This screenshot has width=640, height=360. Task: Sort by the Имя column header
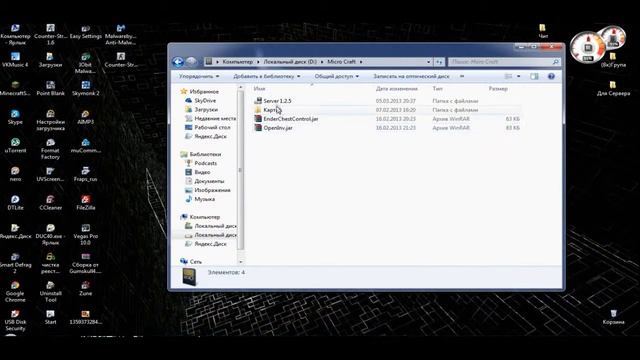[259, 89]
